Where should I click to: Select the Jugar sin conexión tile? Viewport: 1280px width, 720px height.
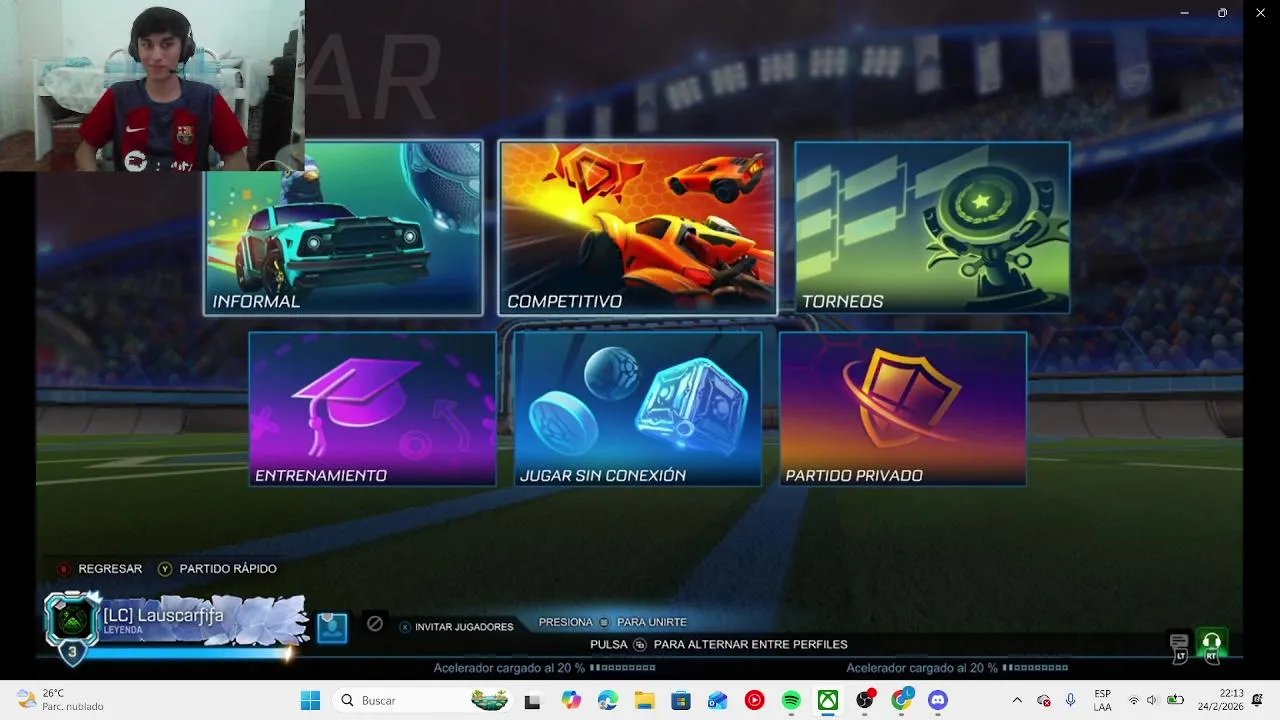[x=638, y=409]
